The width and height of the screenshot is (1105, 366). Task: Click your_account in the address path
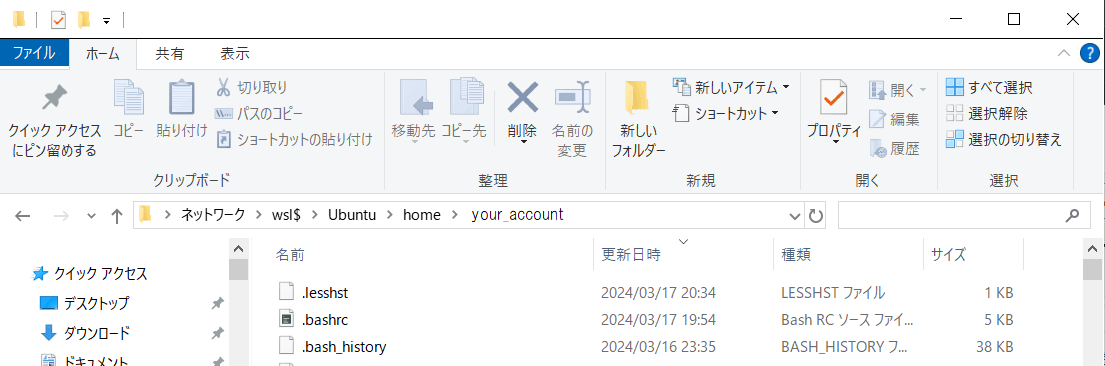click(517, 215)
